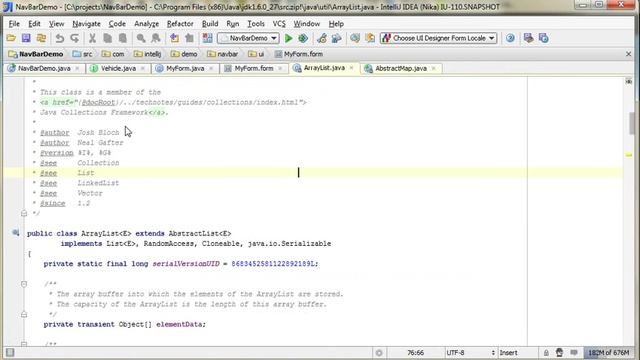640x360 pixels.
Task: Click the Make Project icon
Action: pos(207,38)
